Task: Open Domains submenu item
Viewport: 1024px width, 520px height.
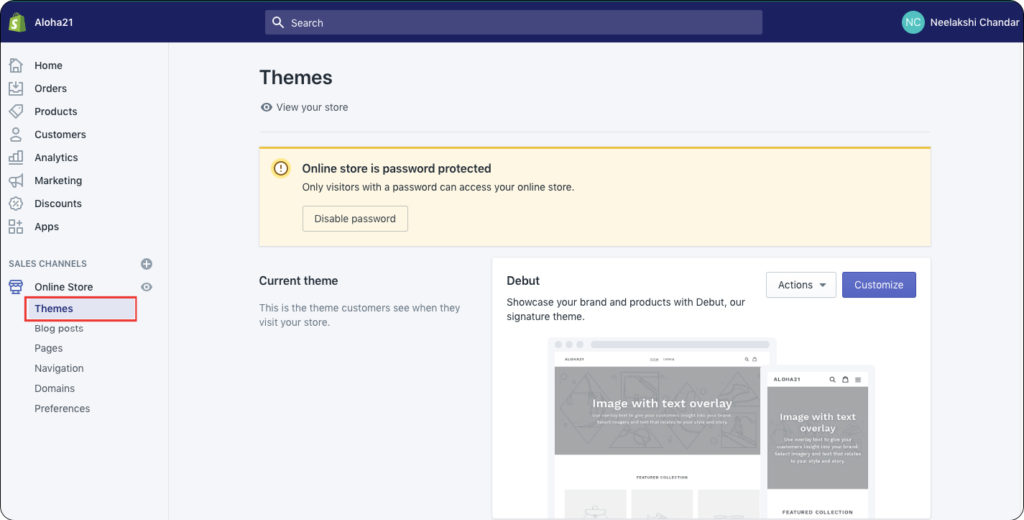Action: tap(54, 388)
